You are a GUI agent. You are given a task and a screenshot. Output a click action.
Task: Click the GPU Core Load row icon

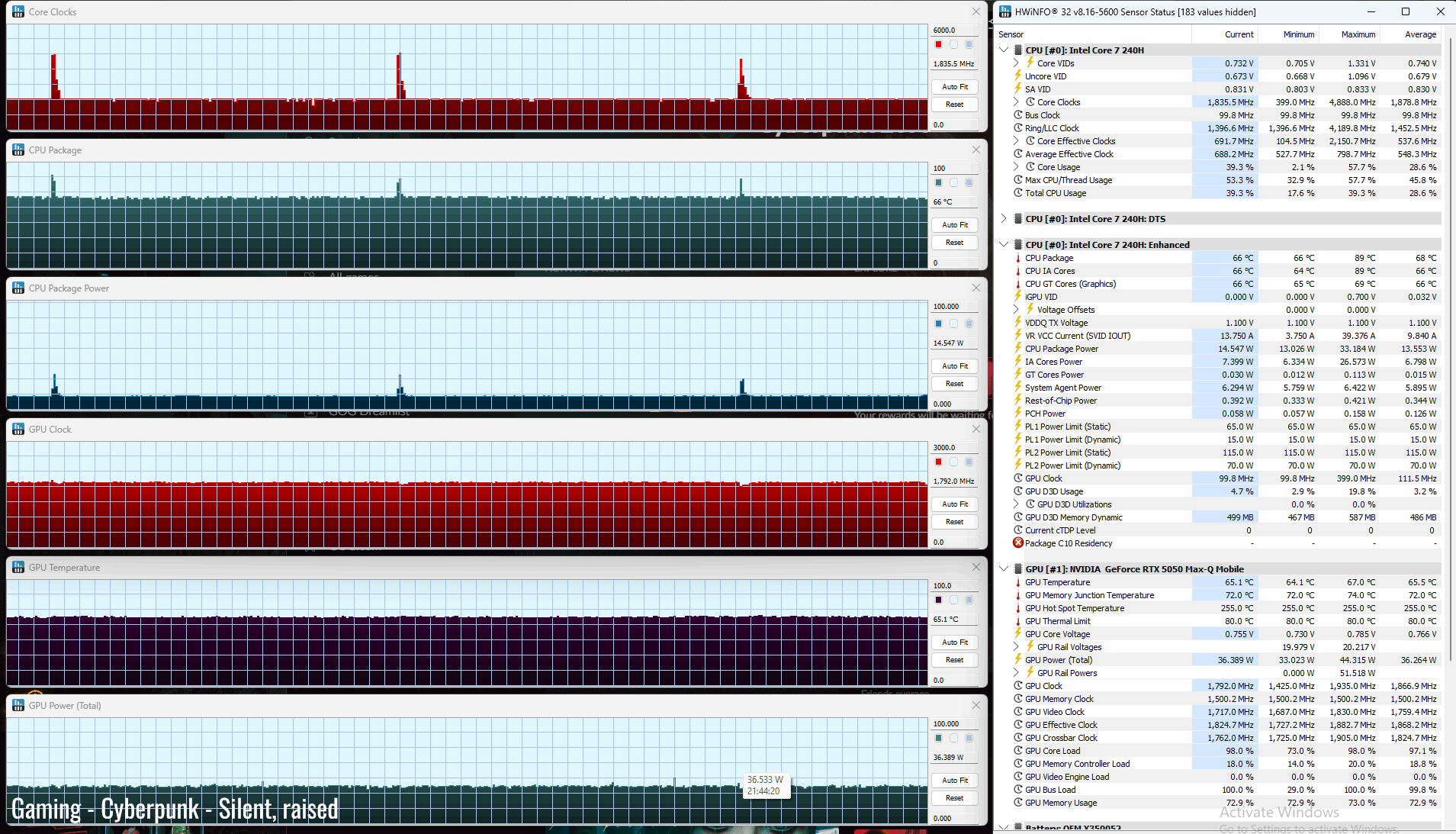coord(1017,751)
